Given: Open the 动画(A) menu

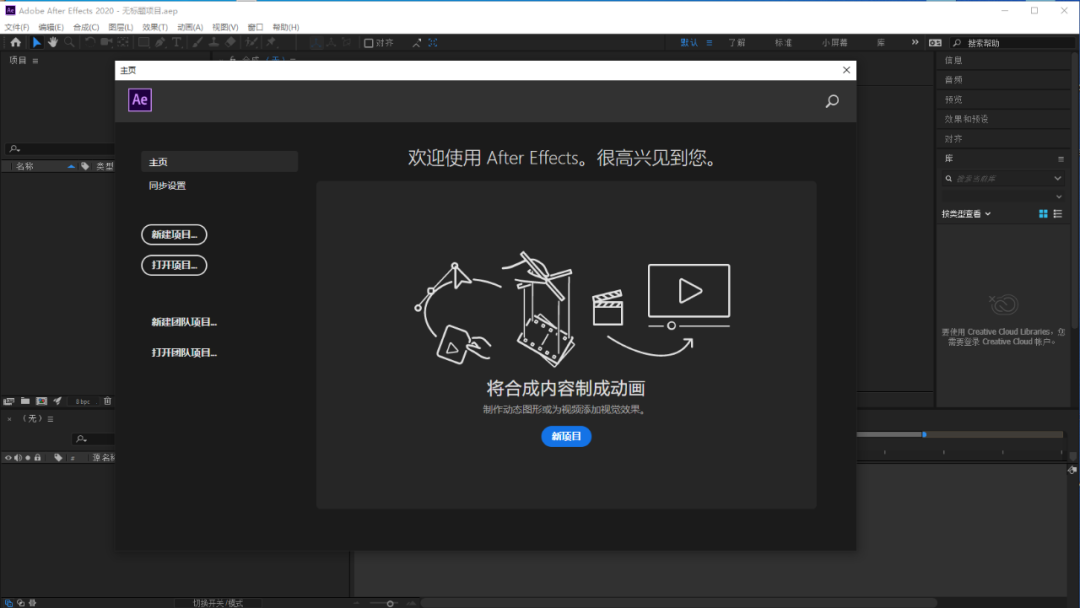Looking at the screenshot, I should [190, 27].
